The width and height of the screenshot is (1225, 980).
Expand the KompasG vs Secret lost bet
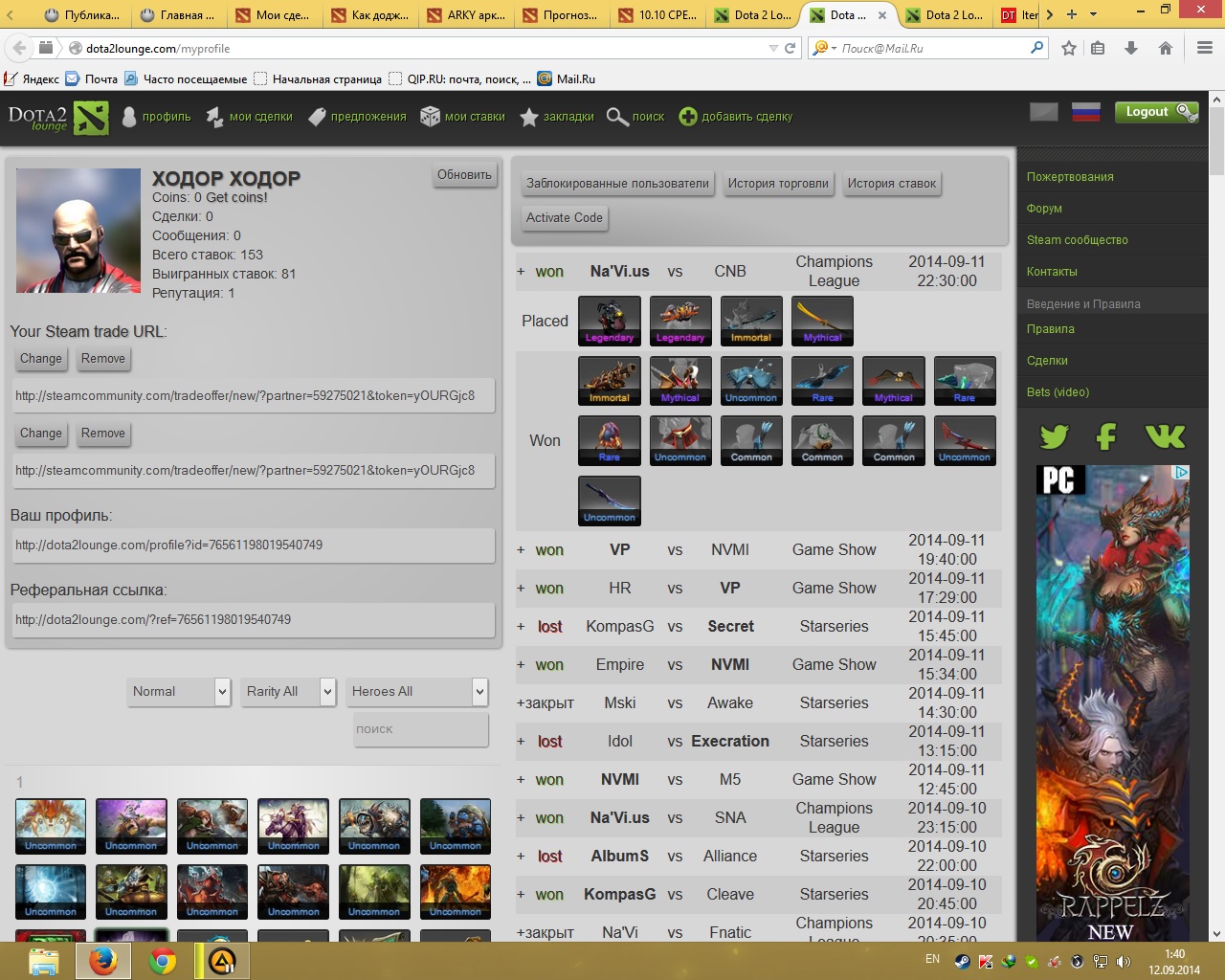pyautogui.click(x=521, y=627)
